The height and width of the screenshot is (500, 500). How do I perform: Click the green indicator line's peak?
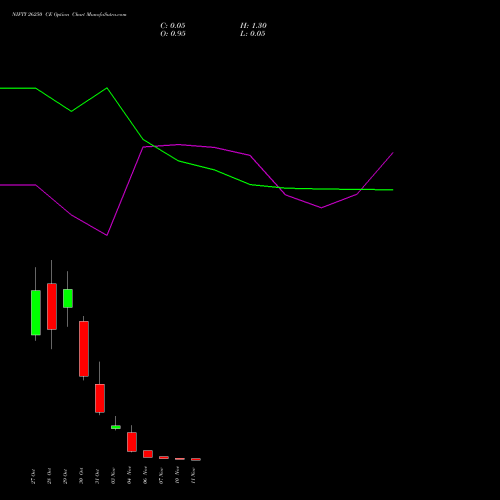tap(107, 88)
